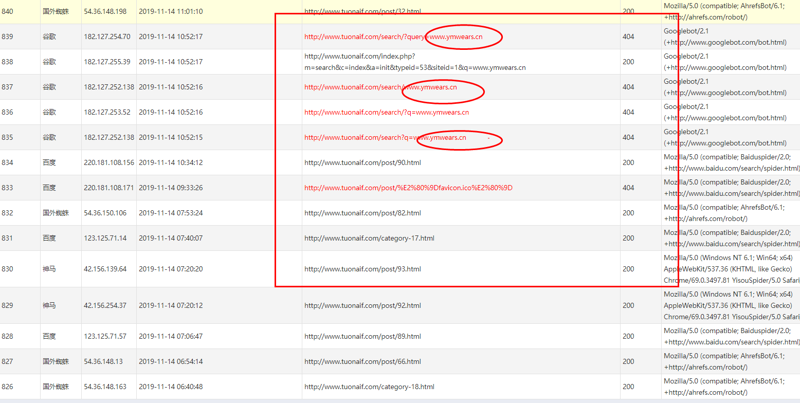The height and width of the screenshot is (403, 800).
Task: Select IP address 123.125.71.14
Action: 103,238
